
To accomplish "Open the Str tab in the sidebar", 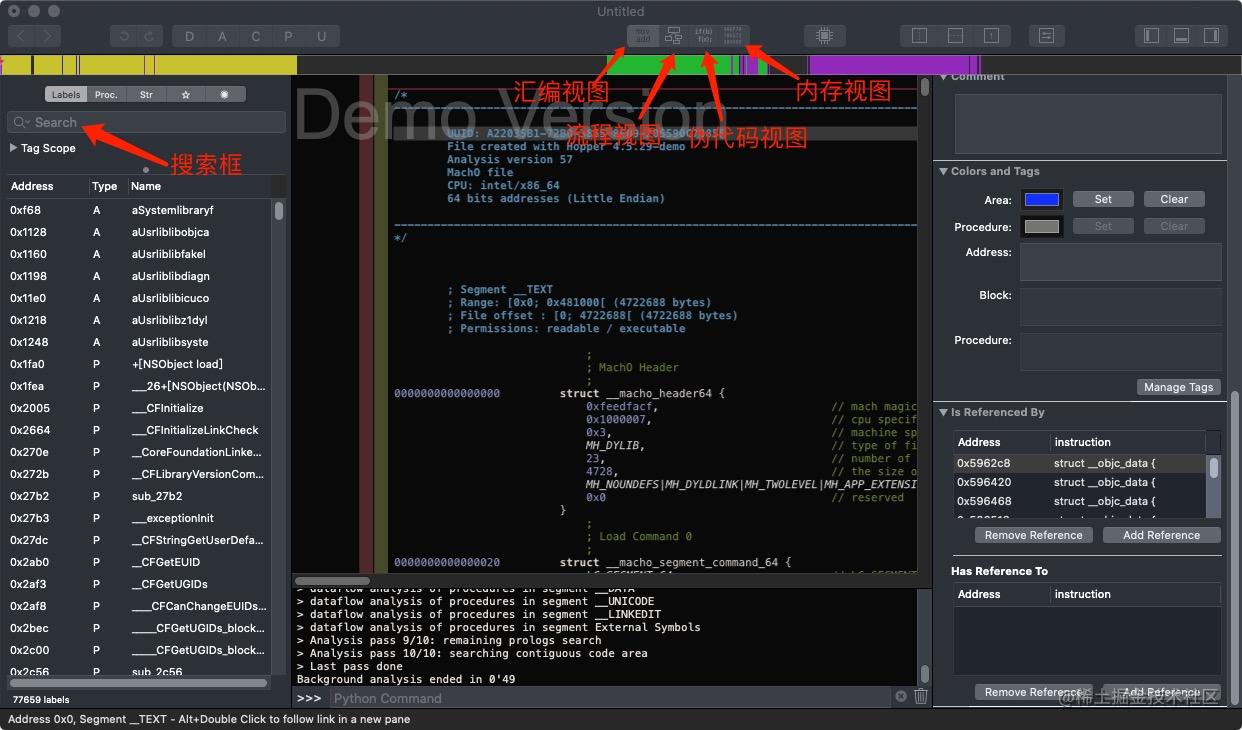I will pos(146,94).
